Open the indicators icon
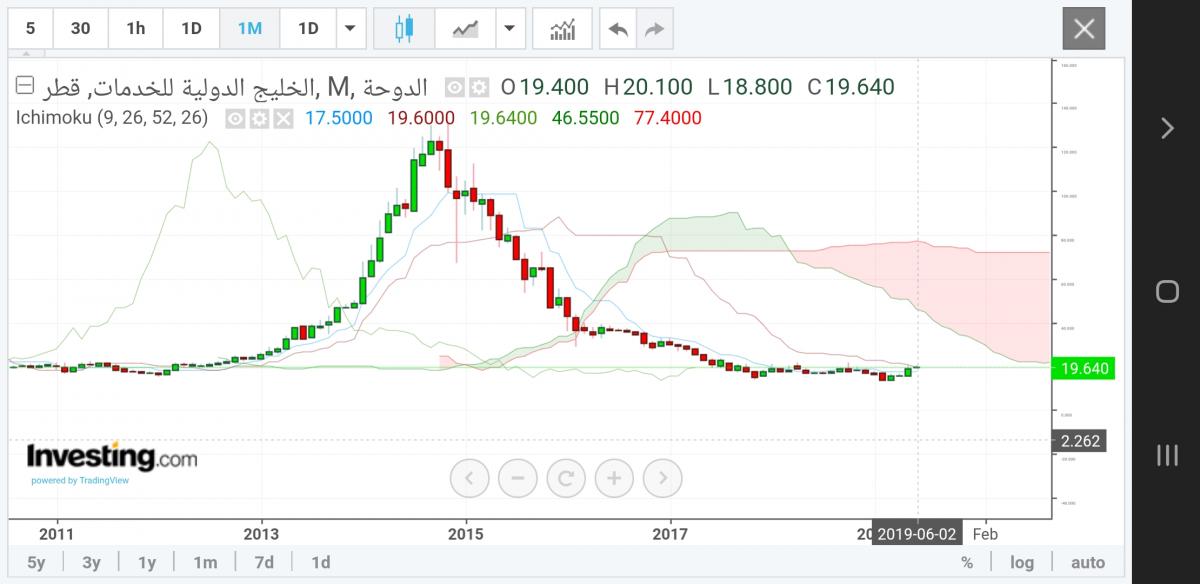Image resolution: width=1200 pixels, height=584 pixels. (562, 28)
